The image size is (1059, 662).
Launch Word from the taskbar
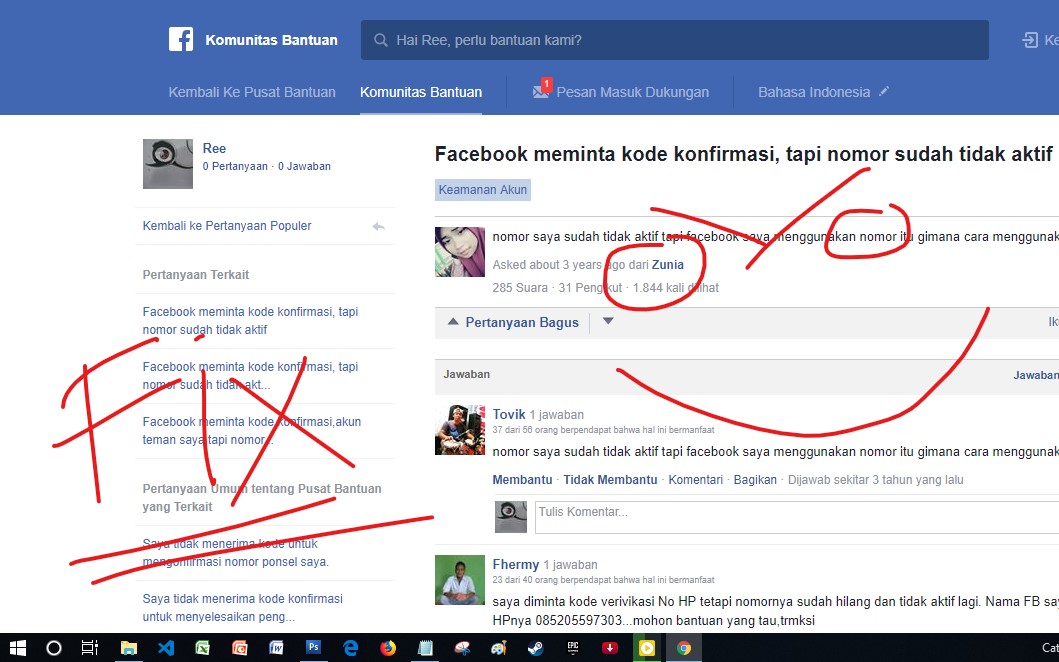[x=276, y=648]
